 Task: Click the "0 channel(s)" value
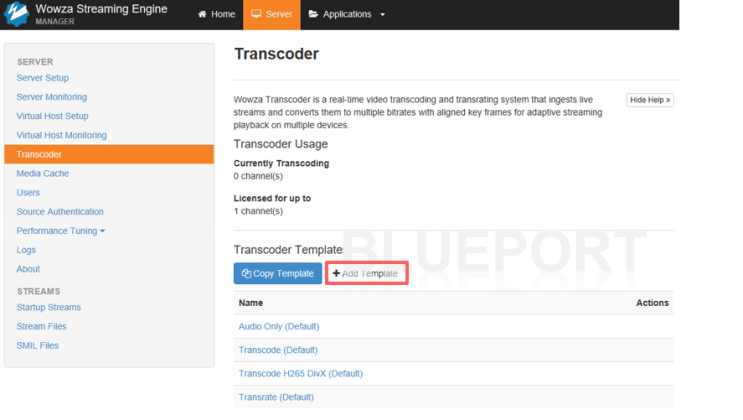pos(258,176)
